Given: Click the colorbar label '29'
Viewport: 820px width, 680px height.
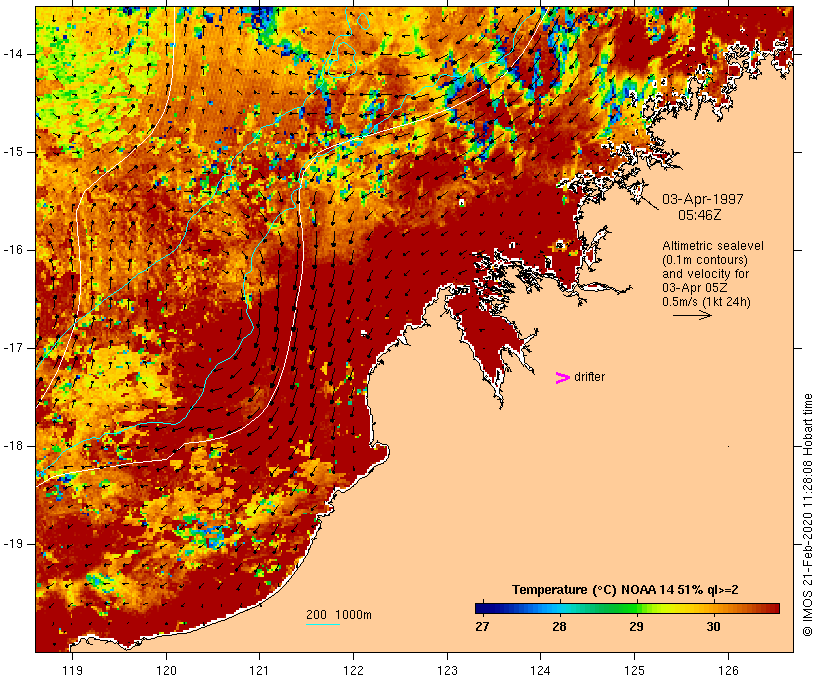Looking at the screenshot, I should (x=636, y=626).
